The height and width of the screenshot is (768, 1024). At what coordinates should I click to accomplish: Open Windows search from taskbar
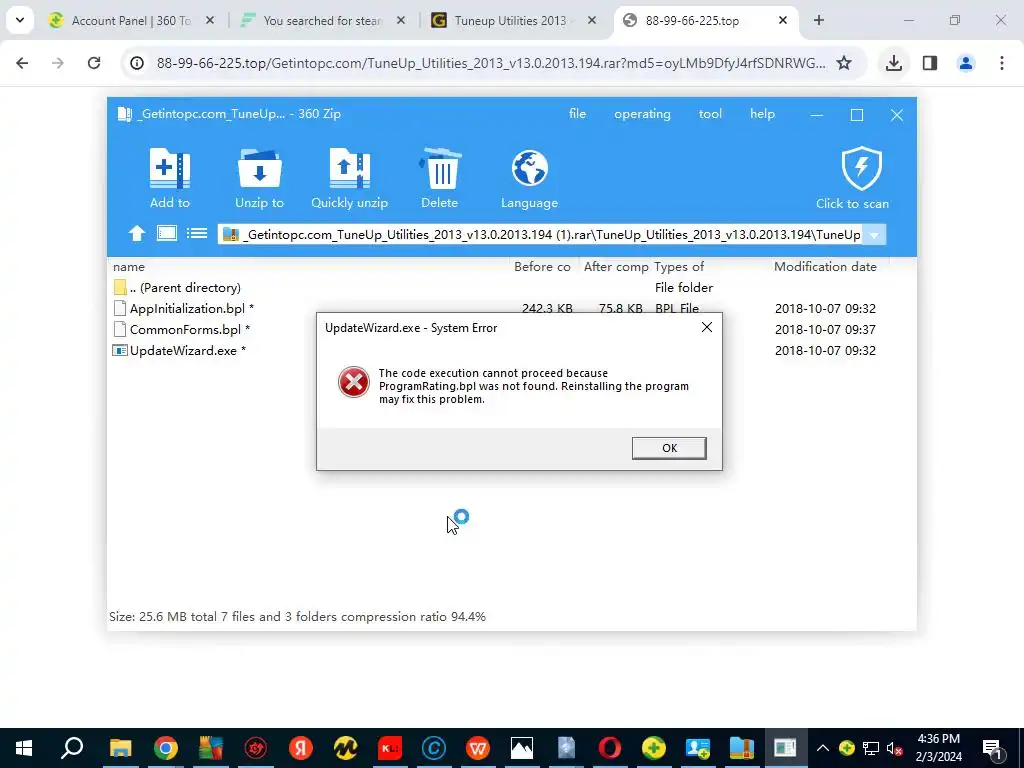coord(72,748)
